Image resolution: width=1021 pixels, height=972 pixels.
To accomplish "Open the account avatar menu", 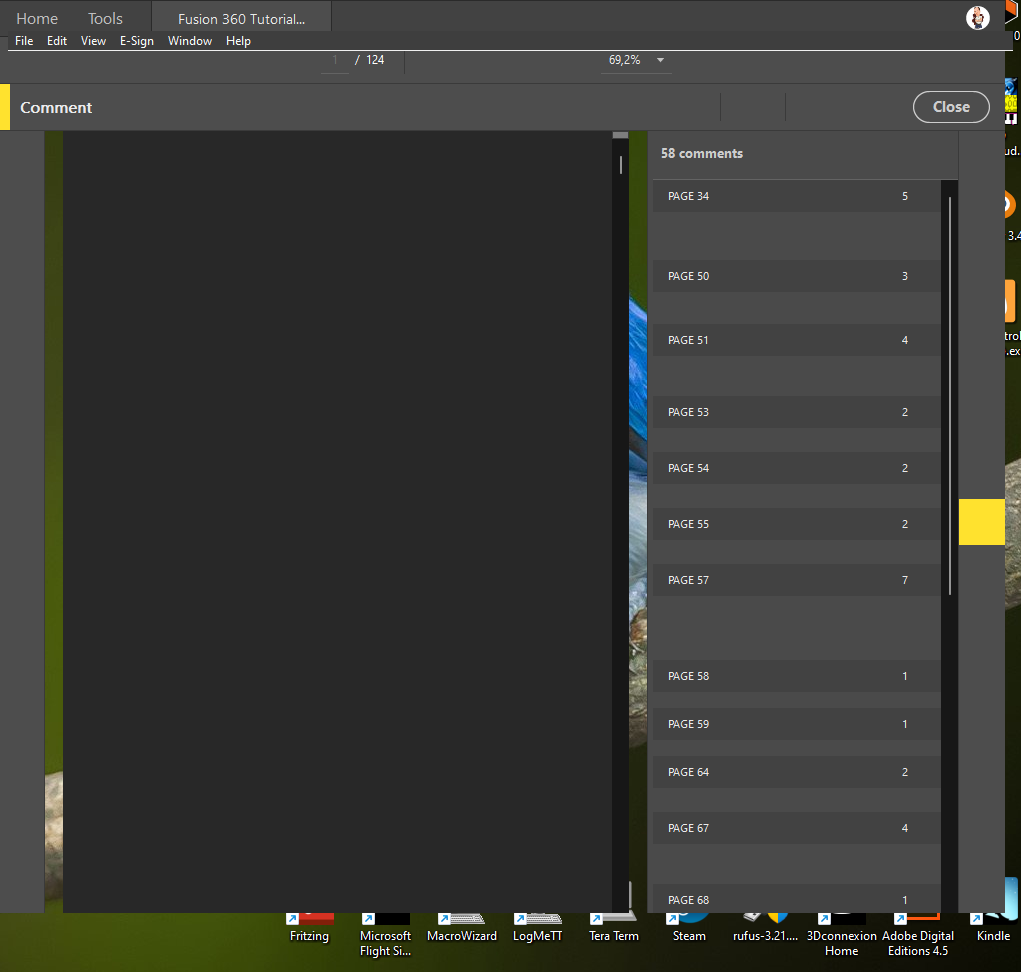I will pyautogui.click(x=977, y=18).
